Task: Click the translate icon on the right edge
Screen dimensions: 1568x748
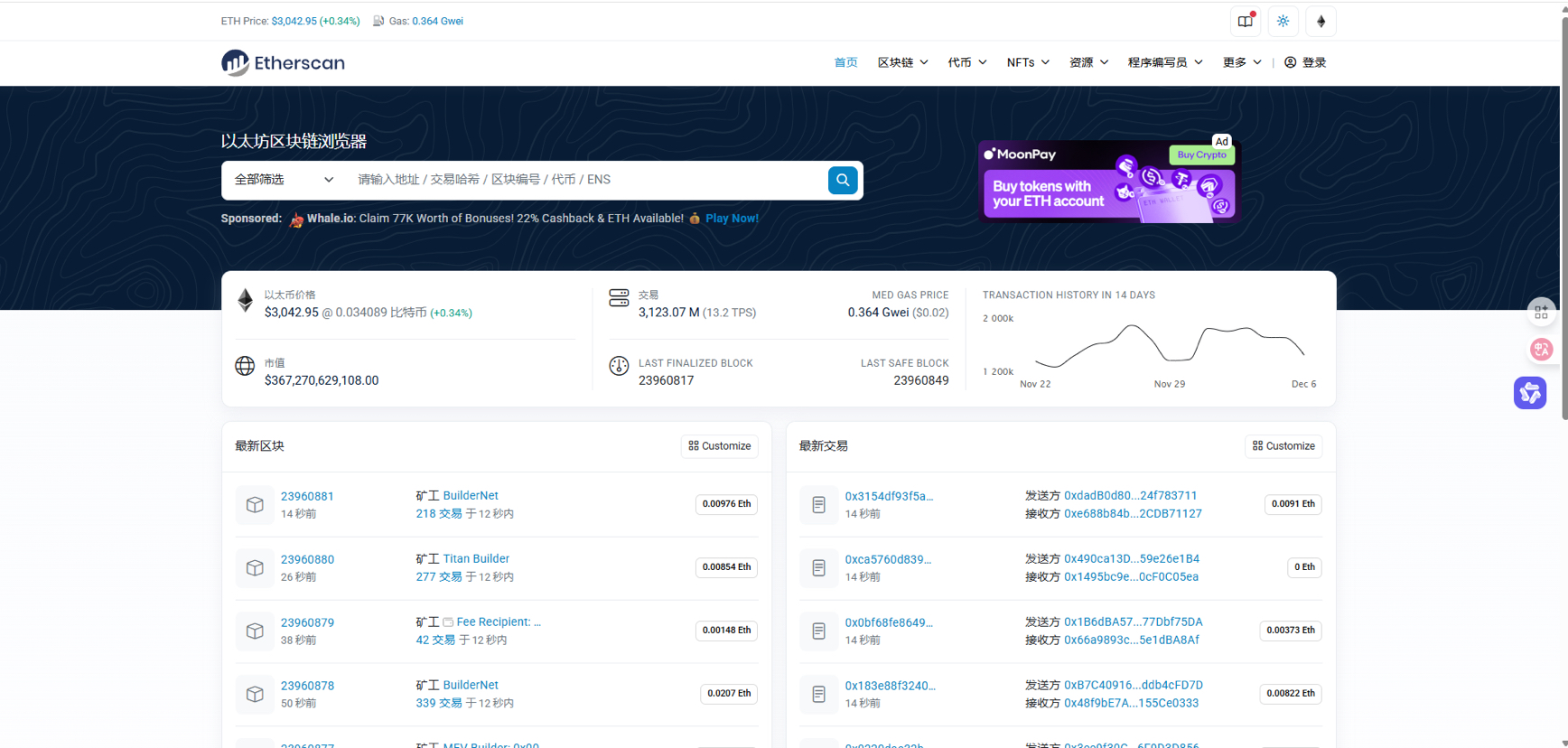Action: pos(1541,350)
